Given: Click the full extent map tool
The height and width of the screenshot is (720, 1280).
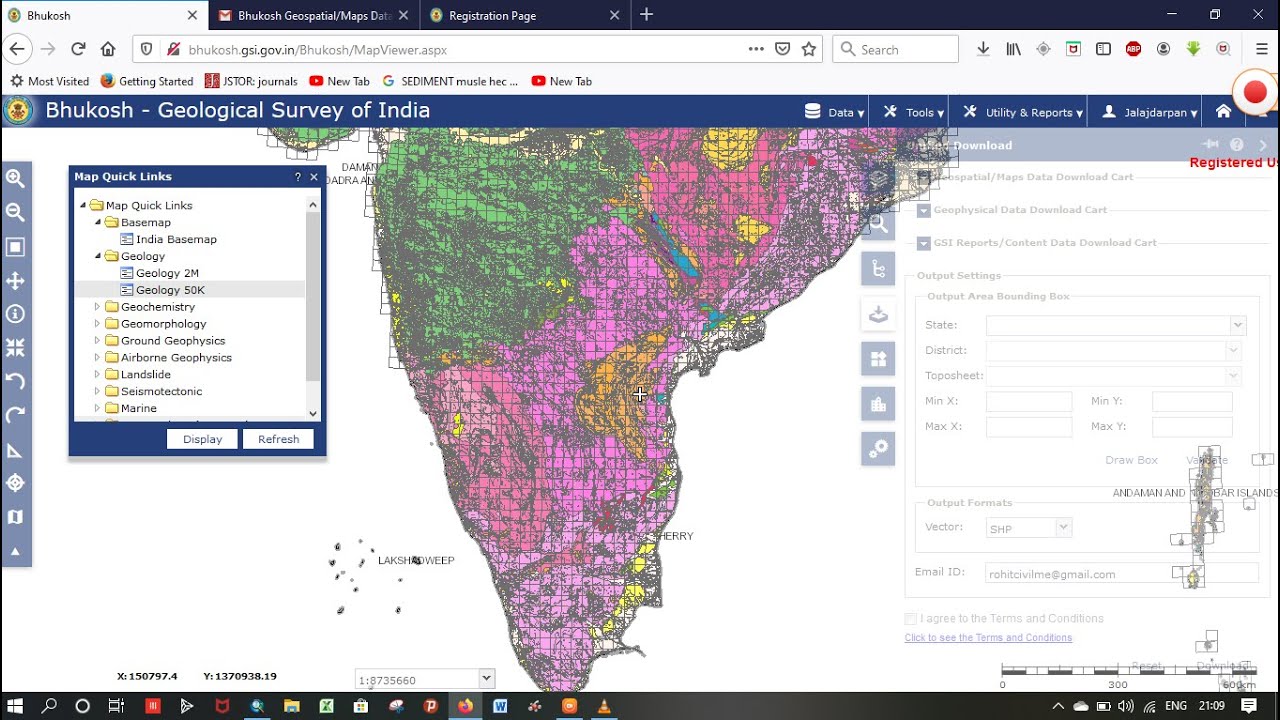Looking at the screenshot, I should (x=15, y=247).
